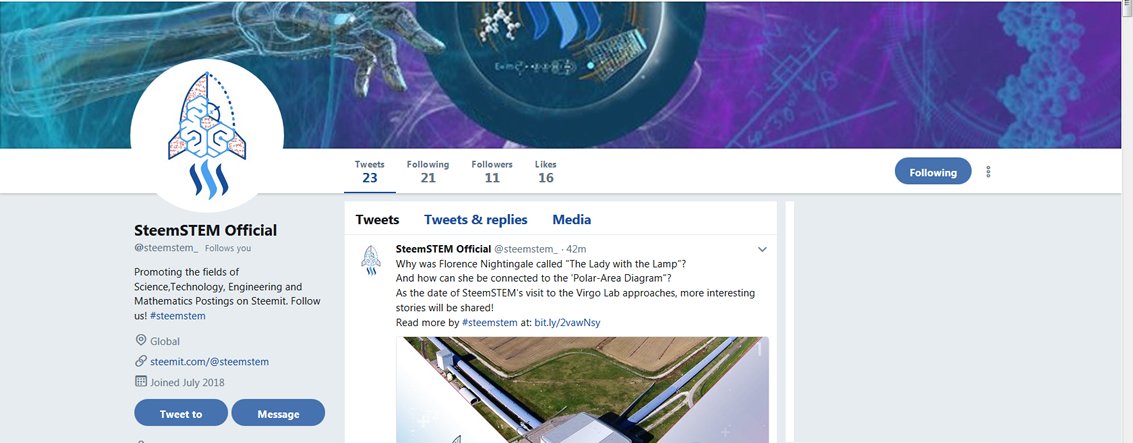Image resolution: width=1133 pixels, height=443 pixels.
Task: Click the calendar icon by Joined July 2018
Action: click(141, 382)
